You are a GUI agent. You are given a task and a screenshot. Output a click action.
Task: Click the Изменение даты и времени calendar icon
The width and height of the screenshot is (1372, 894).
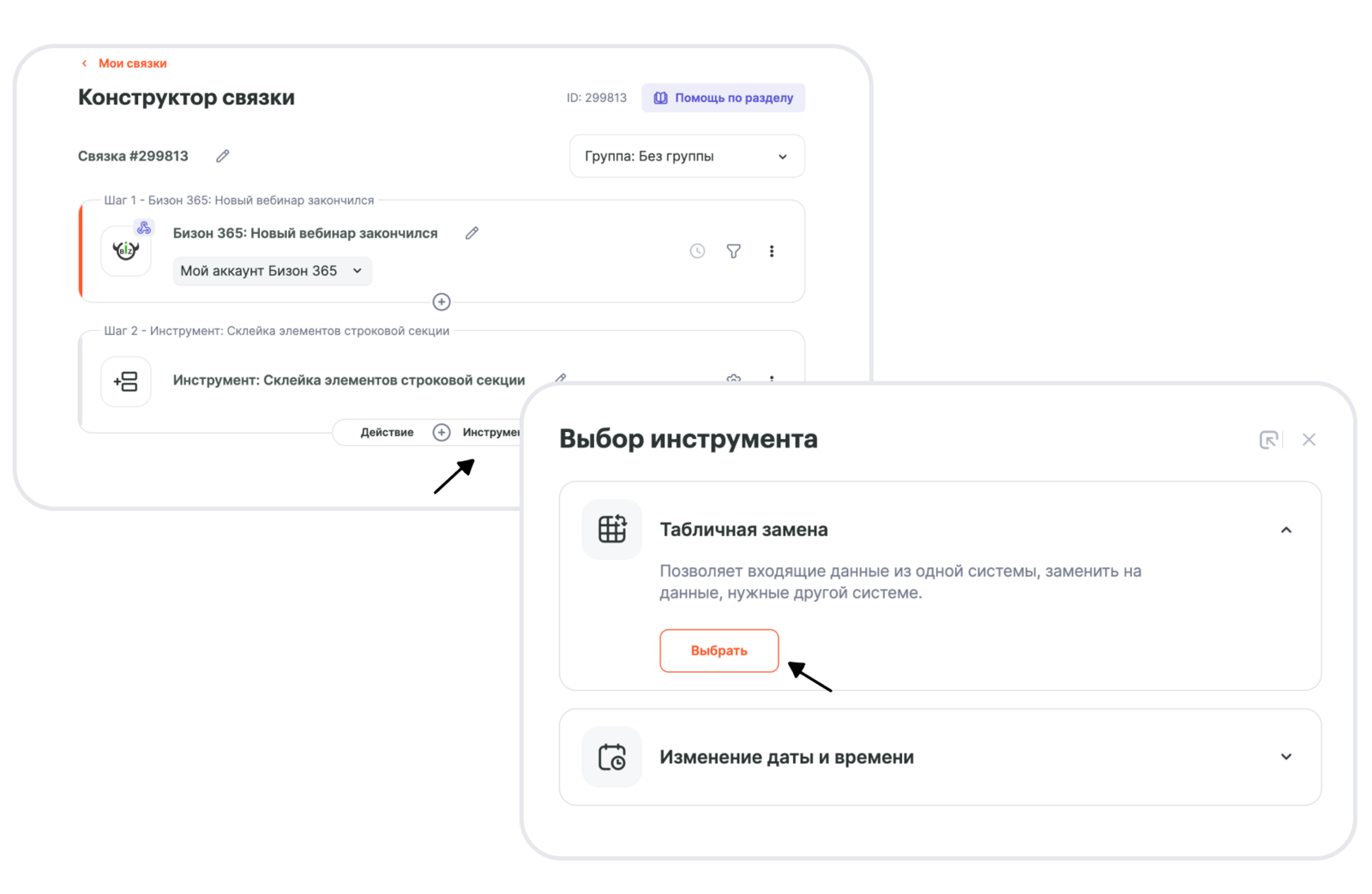click(612, 757)
